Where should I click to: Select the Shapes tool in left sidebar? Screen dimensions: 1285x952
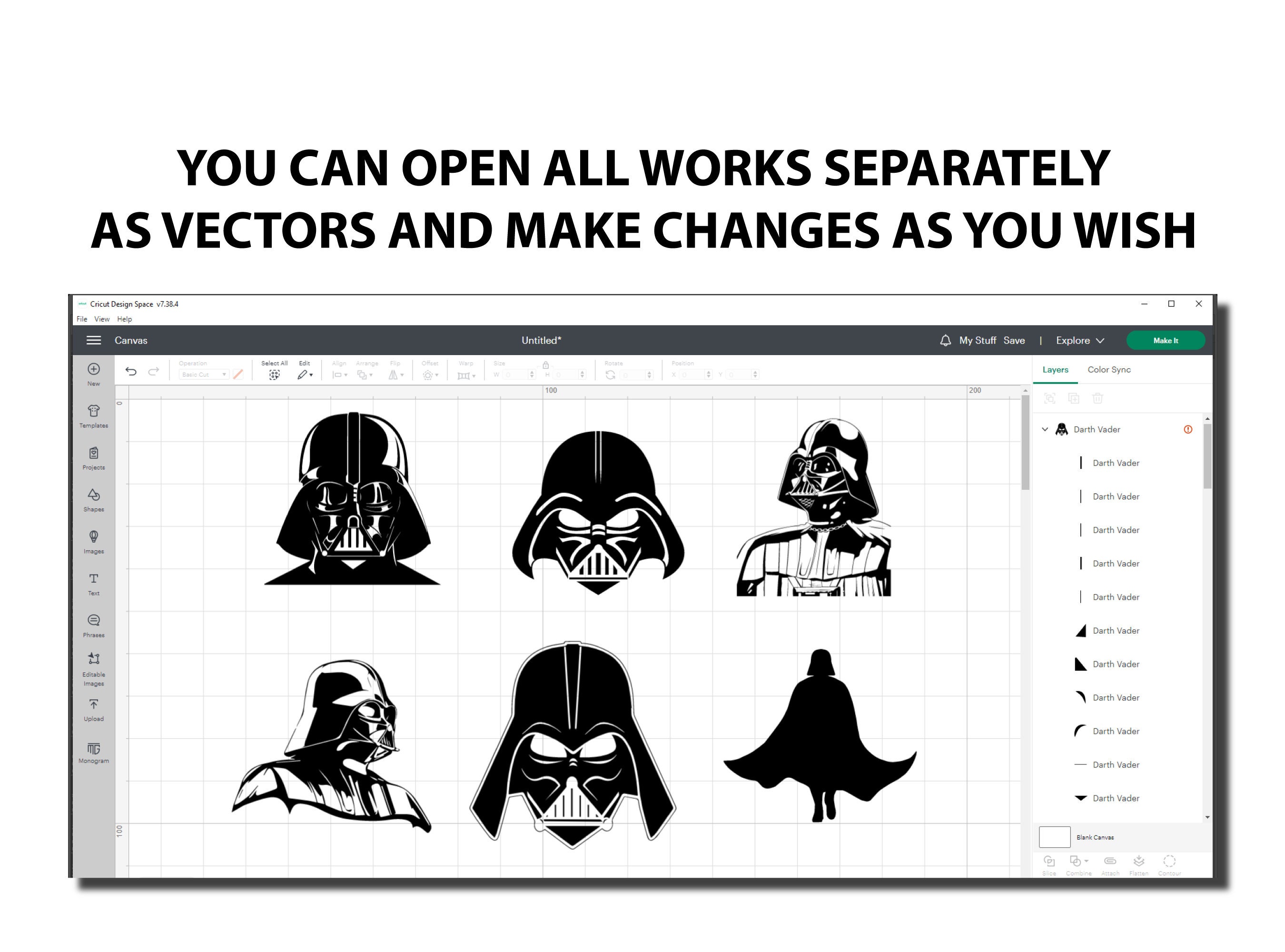(x=94, y=496)
